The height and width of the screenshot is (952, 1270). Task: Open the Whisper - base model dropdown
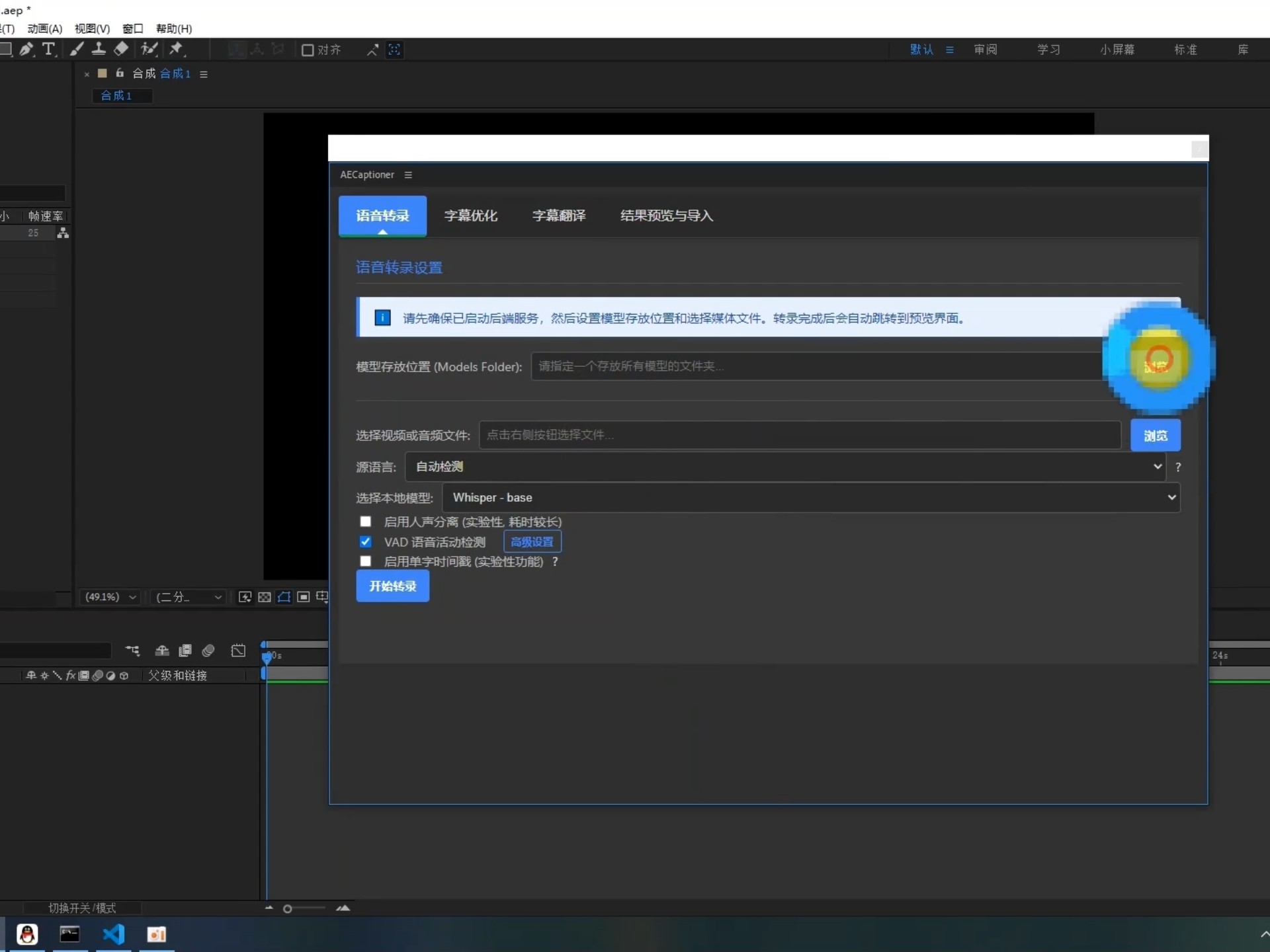coord(810,497)
